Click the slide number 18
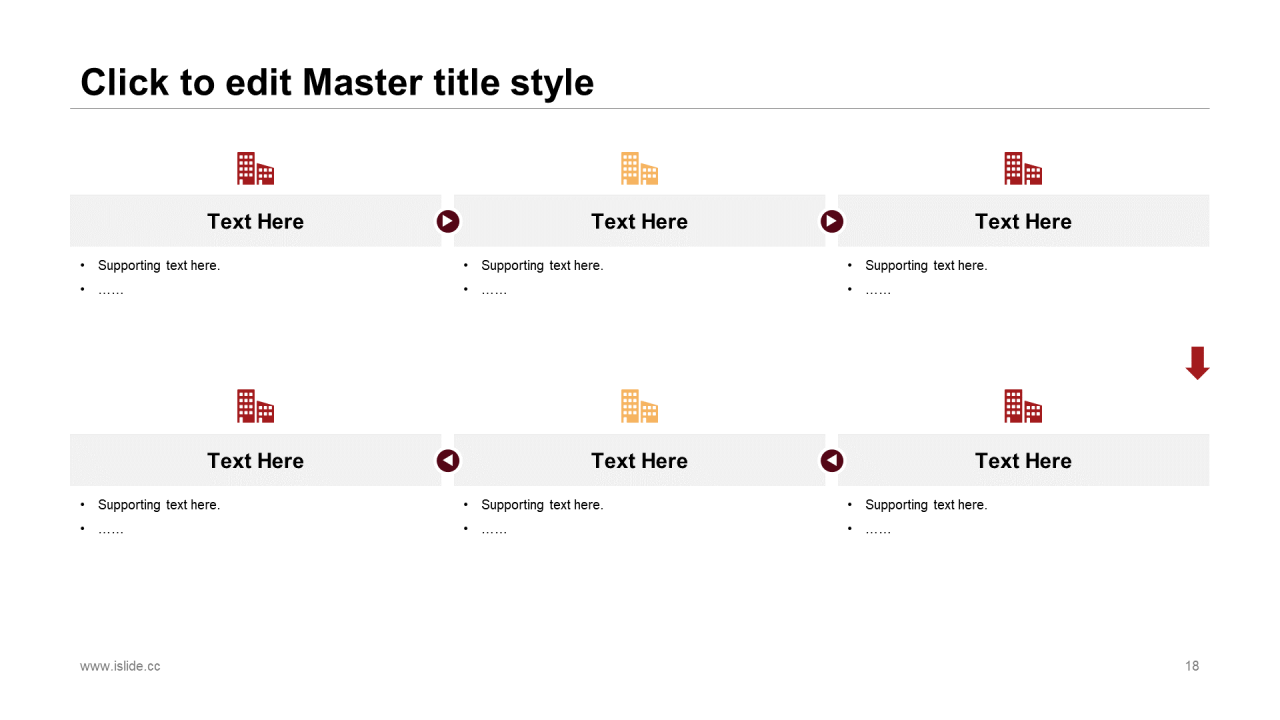 coord(1192,666)
